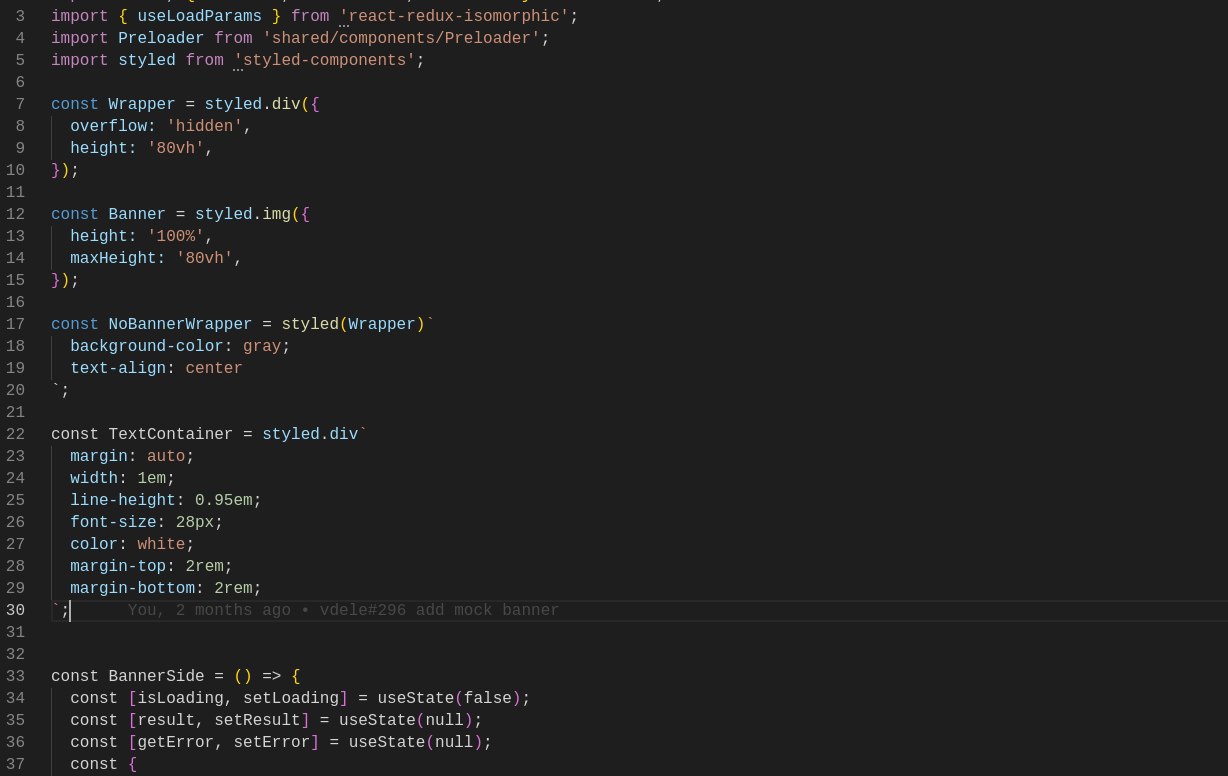Viewport: 1228px width, 776px height.
Task: Click the 'center' value
Action: pos(214,368)
